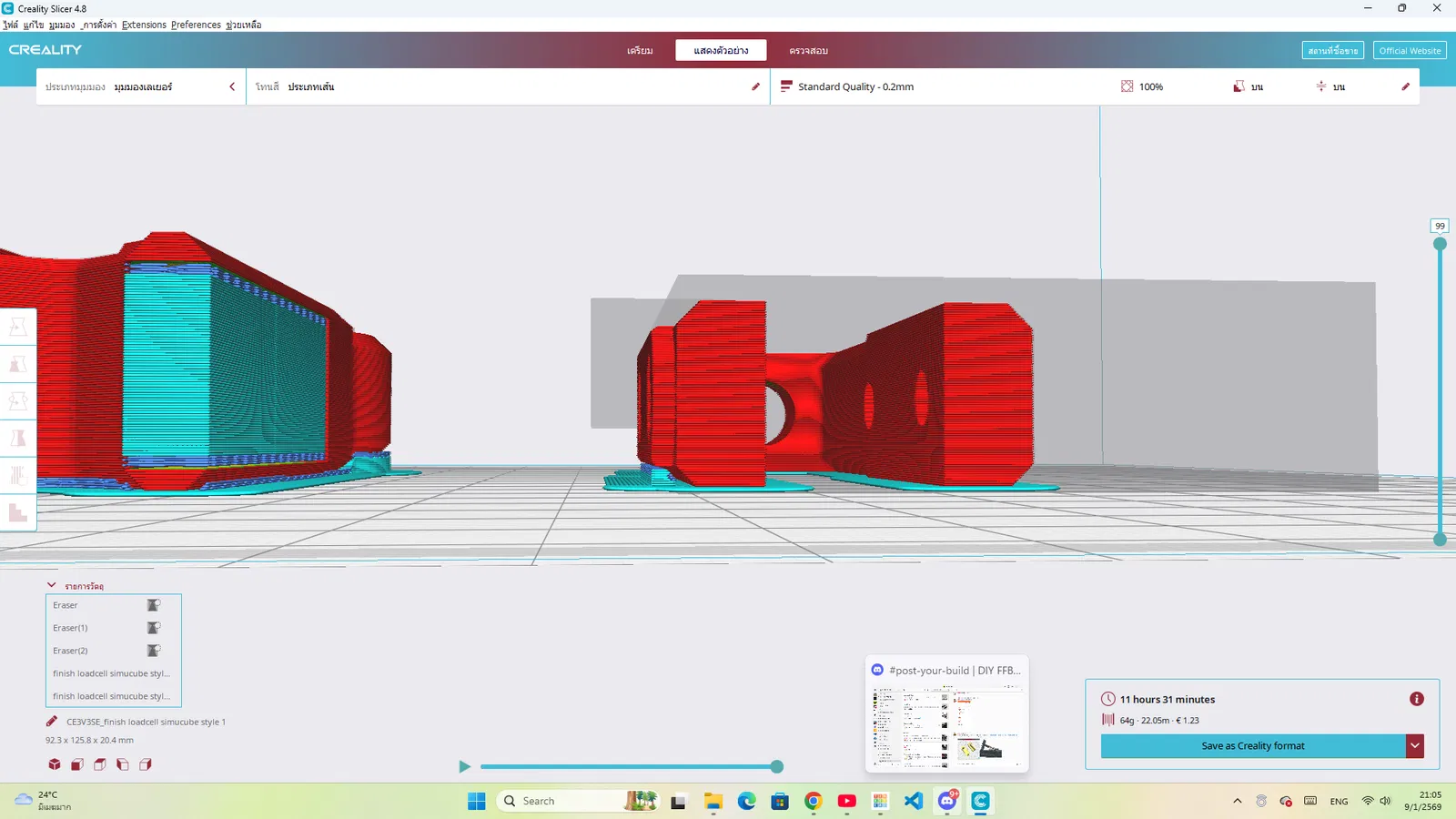Screen dimensions: 1456x819
Task: Select the Mirror tool in left toolbar
Action: point(17,439)
